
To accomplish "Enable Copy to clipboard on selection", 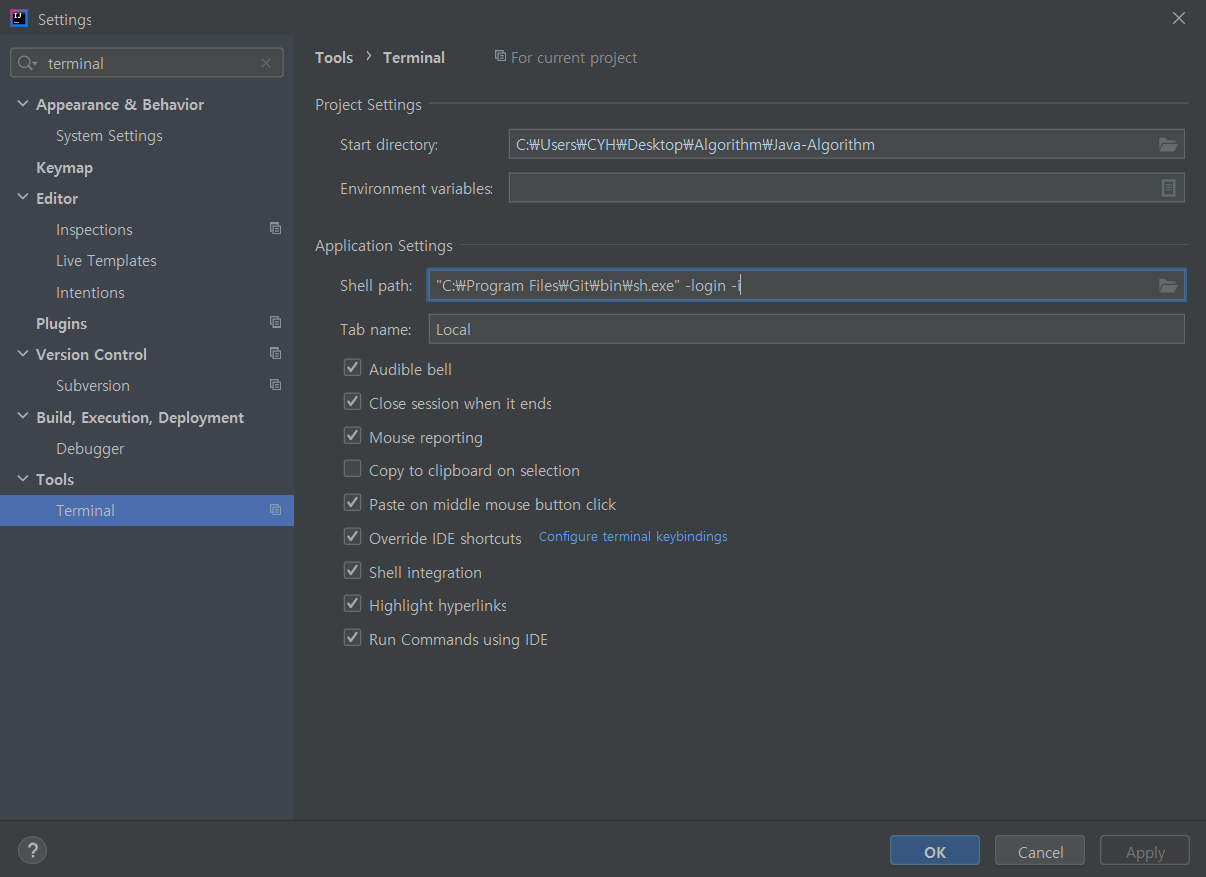I will 352,468.
